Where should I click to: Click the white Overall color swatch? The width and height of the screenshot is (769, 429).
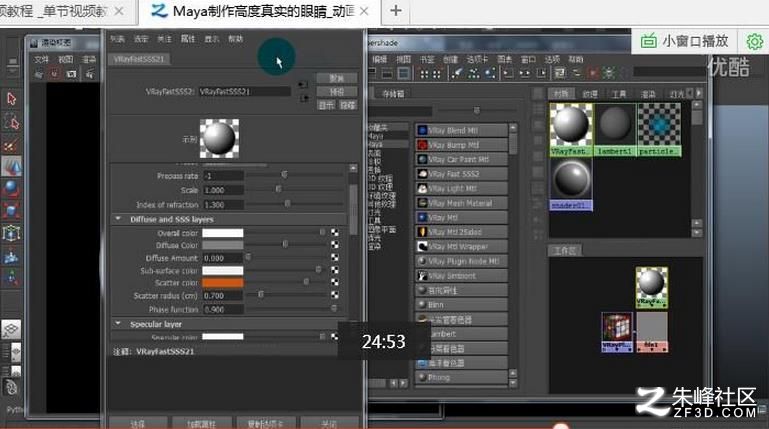pos(223,232)
